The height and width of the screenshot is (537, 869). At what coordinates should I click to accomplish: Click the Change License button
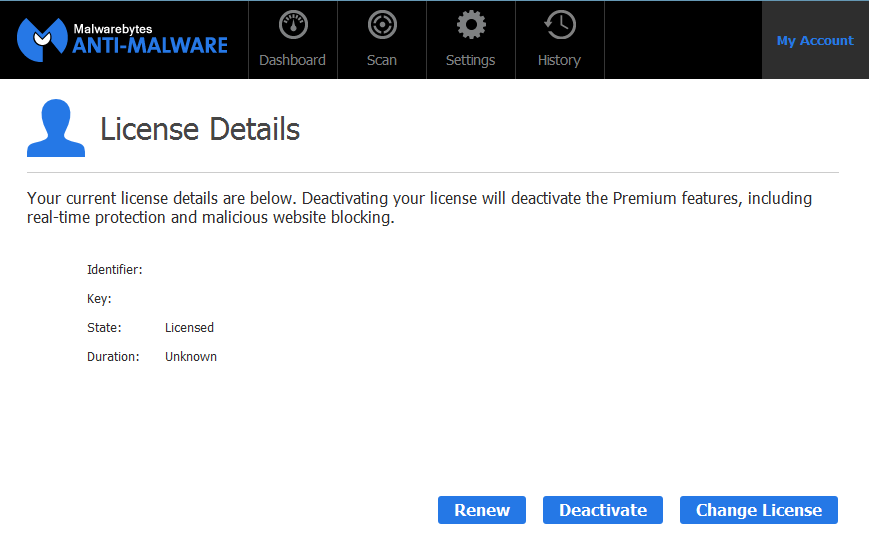pyautogui.click(x=758, y=510)
